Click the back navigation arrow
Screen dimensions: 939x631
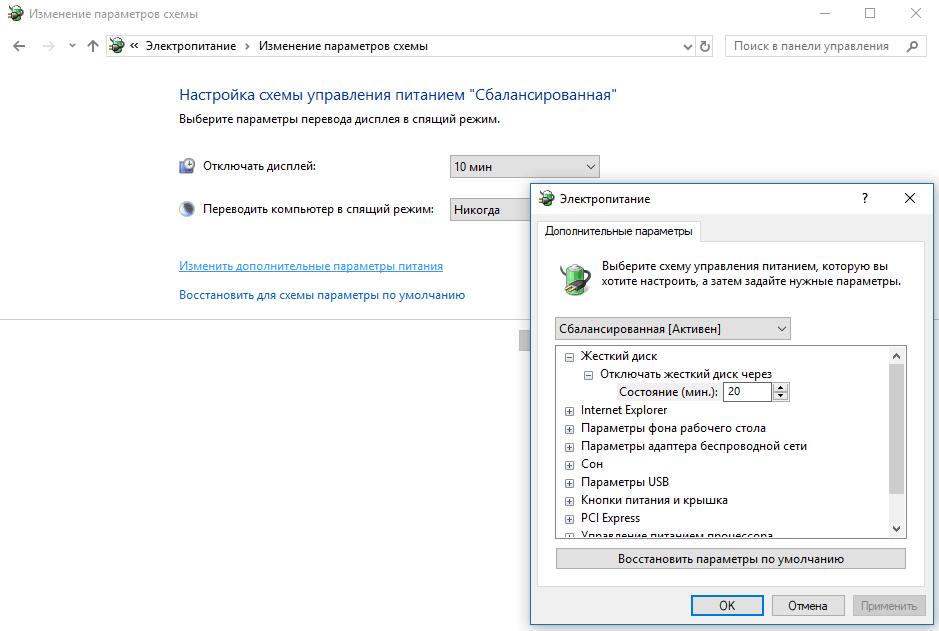click(x=19, y=46)
